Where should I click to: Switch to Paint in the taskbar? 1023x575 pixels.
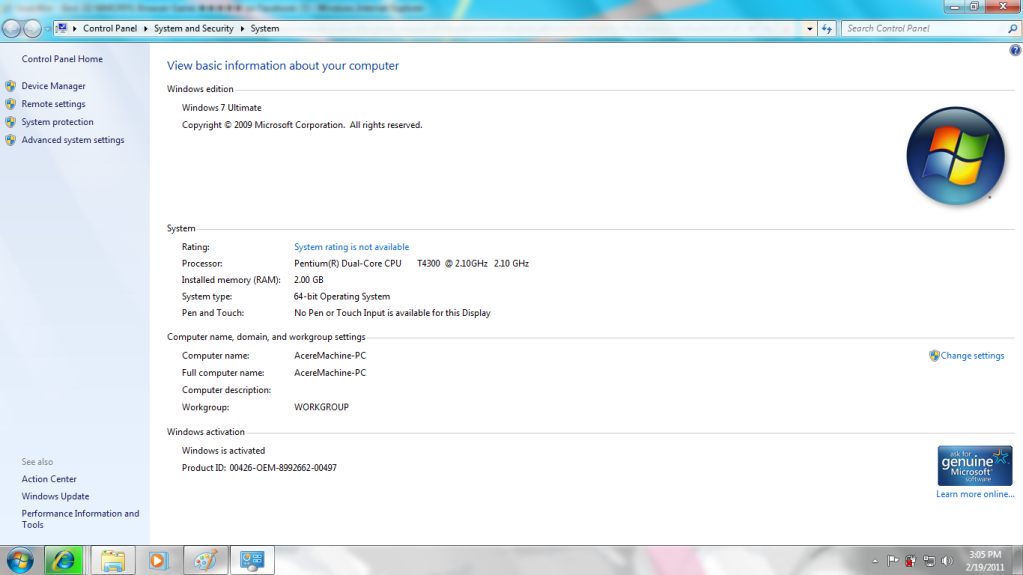tap(206, 560)
